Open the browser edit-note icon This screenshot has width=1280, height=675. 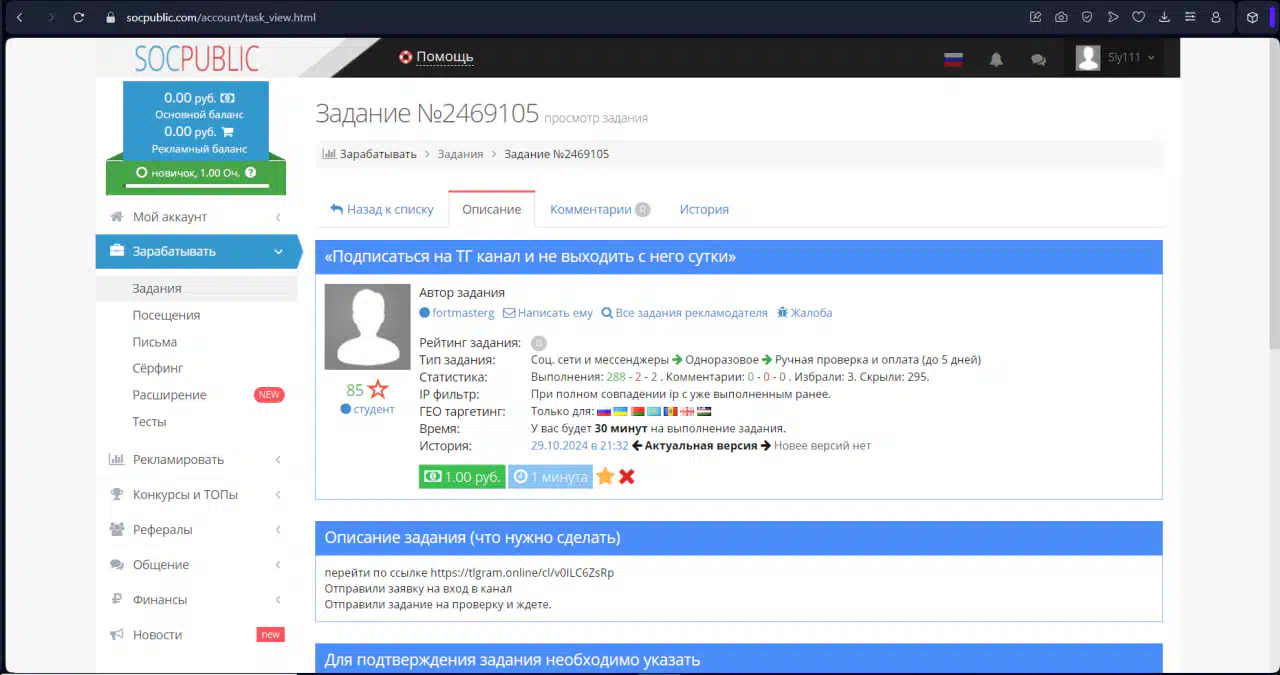point(1035,17)
